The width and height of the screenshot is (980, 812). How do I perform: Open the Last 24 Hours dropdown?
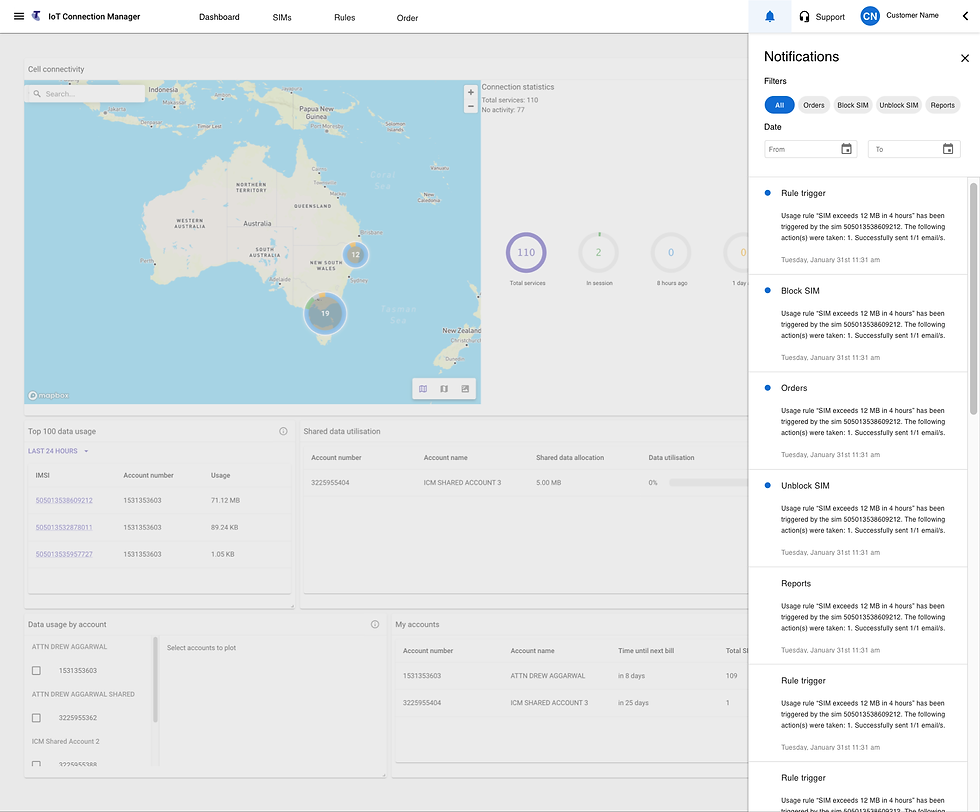(x=58, y=451)
